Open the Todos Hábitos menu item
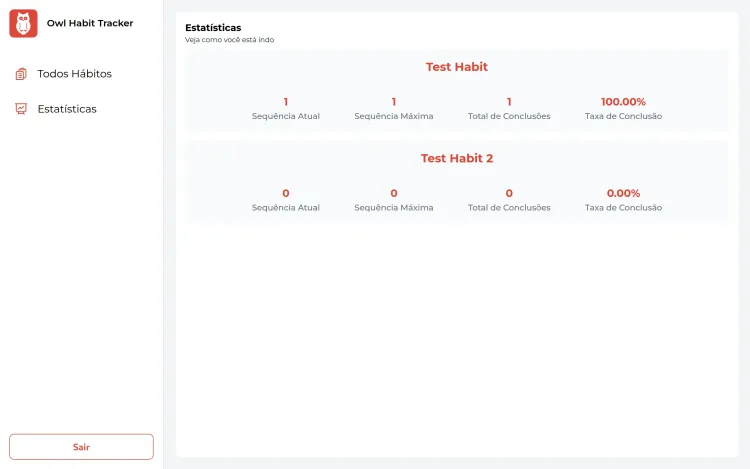The height and width of the screenshot is (469, 750). click(74, 74)
